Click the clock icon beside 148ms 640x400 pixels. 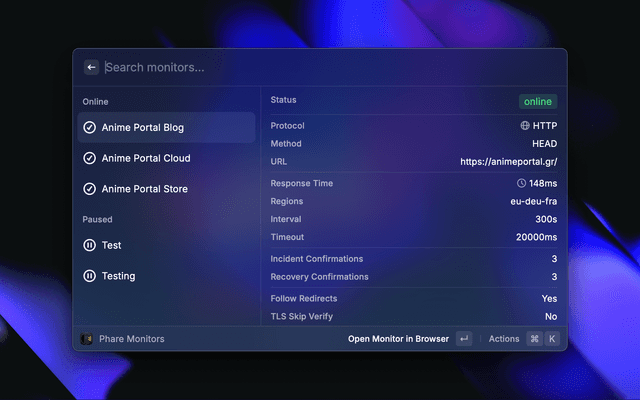521,184
